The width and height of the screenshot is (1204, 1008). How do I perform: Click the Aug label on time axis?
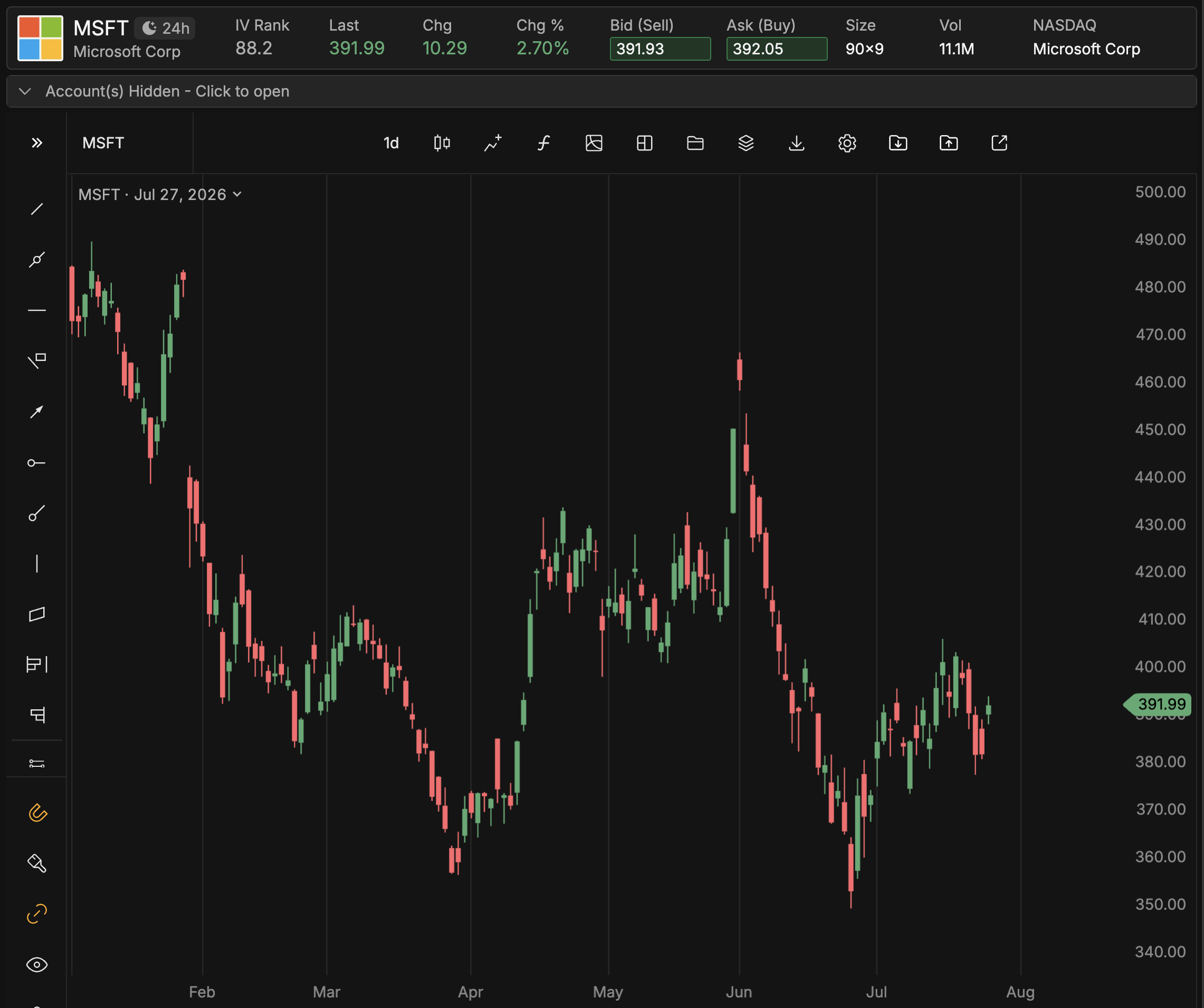point(1020,991)
